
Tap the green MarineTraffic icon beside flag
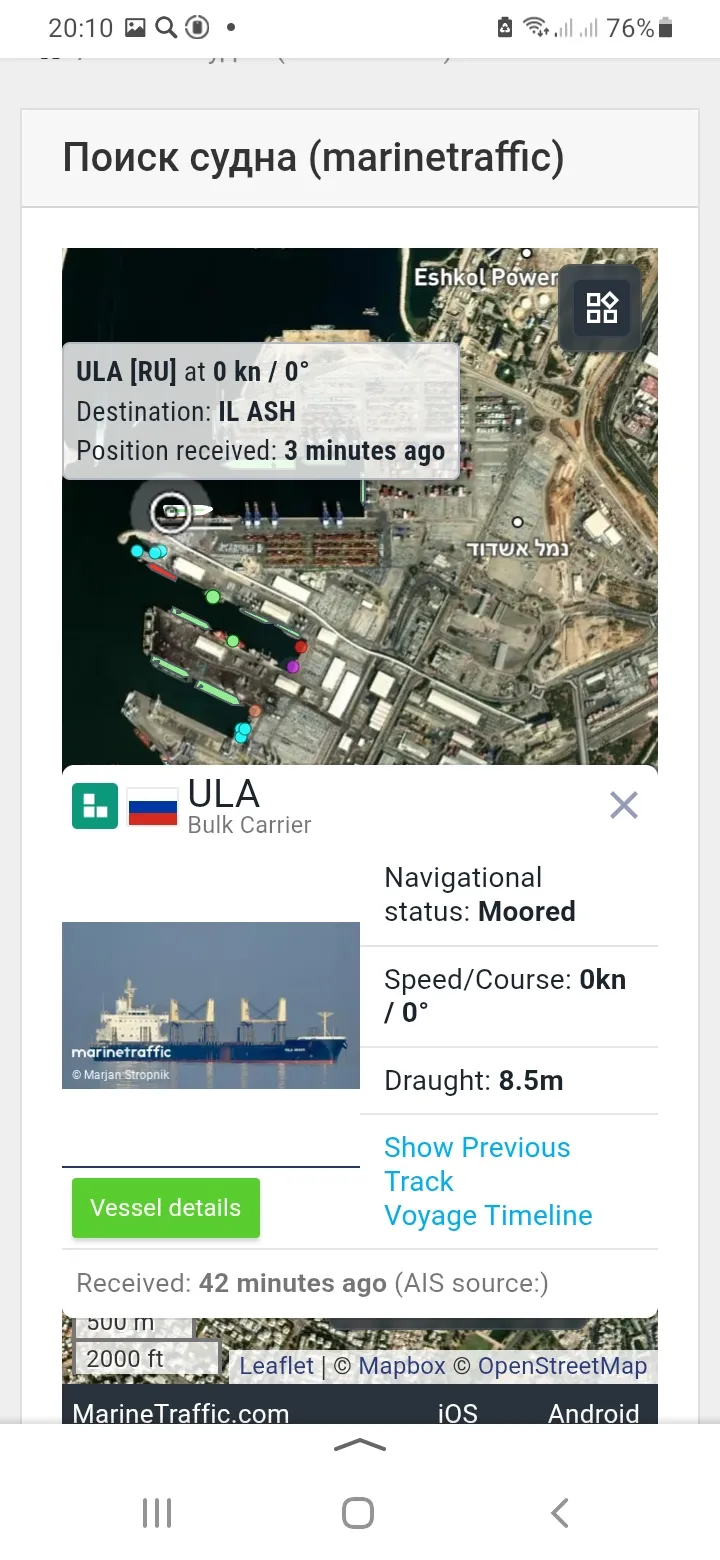click(95, 806)
